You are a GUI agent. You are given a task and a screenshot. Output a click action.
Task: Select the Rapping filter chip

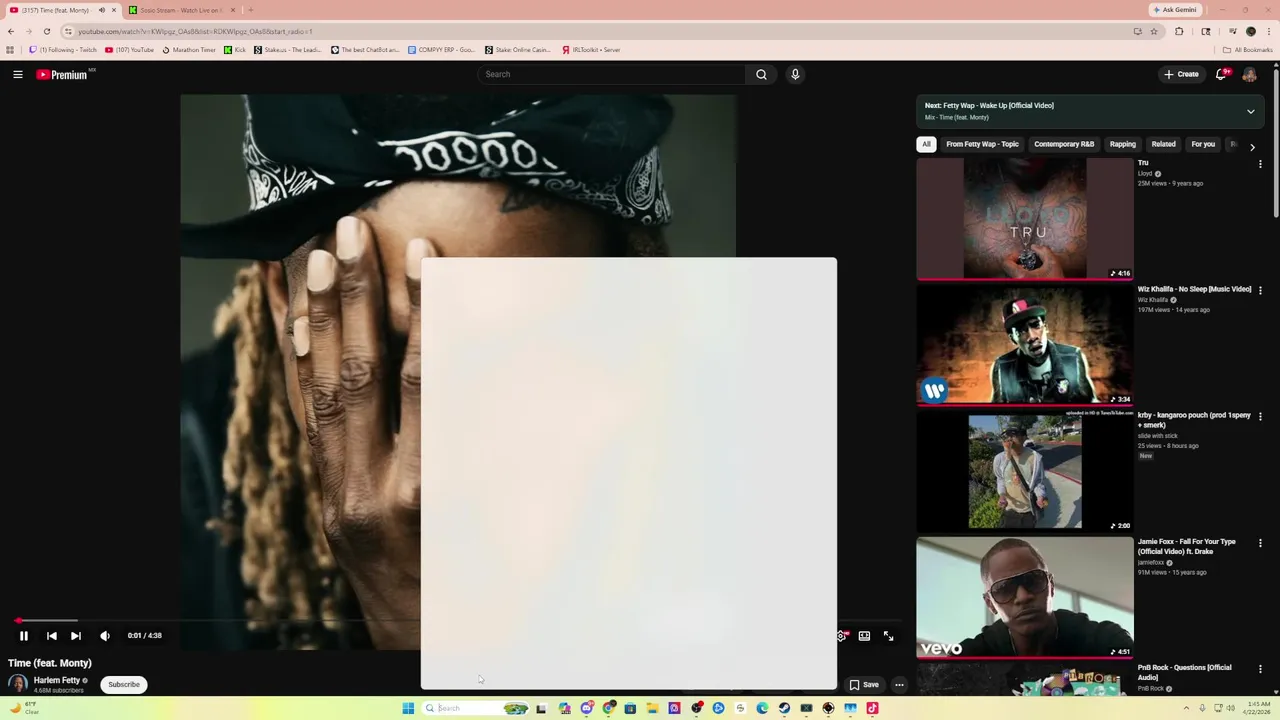click(x=1123, y=144)
